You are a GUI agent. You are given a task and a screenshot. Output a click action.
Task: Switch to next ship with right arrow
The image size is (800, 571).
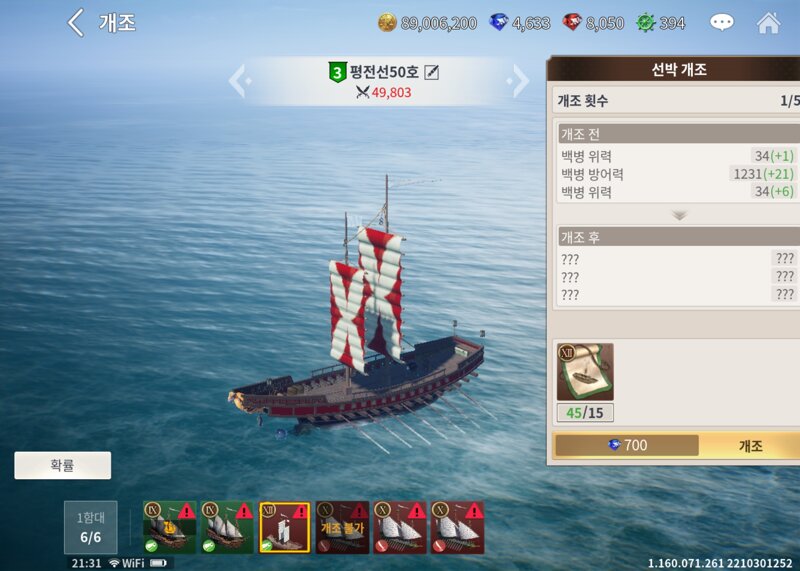pos(518,81)
